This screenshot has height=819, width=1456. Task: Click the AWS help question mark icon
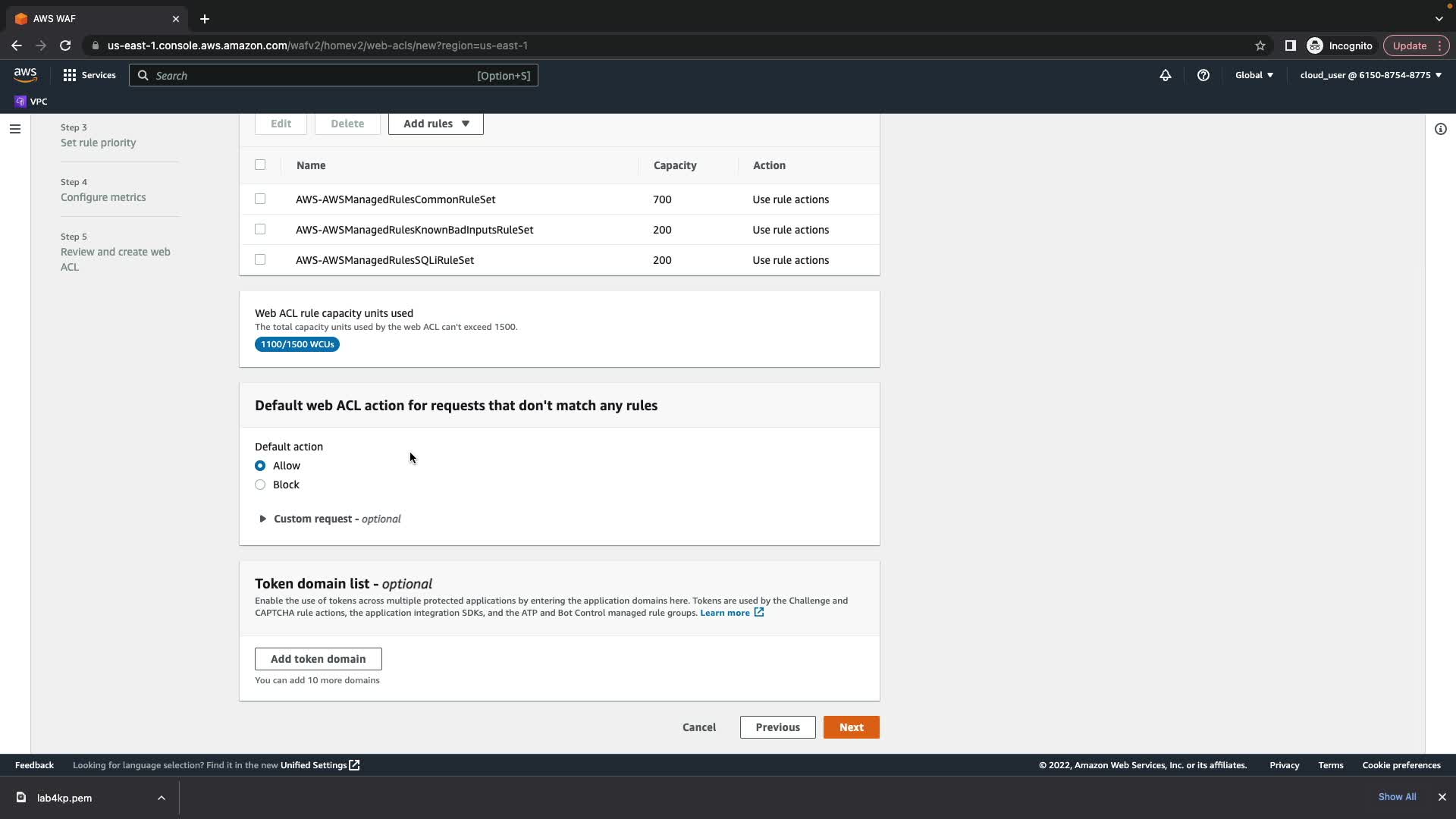[1203, 75]
